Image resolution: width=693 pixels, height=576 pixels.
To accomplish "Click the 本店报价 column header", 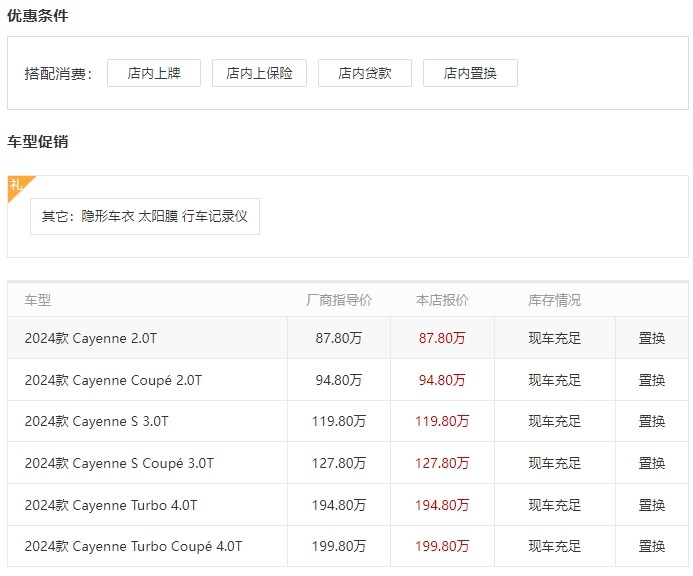I will pyautogui.click(x=442, y=300).
